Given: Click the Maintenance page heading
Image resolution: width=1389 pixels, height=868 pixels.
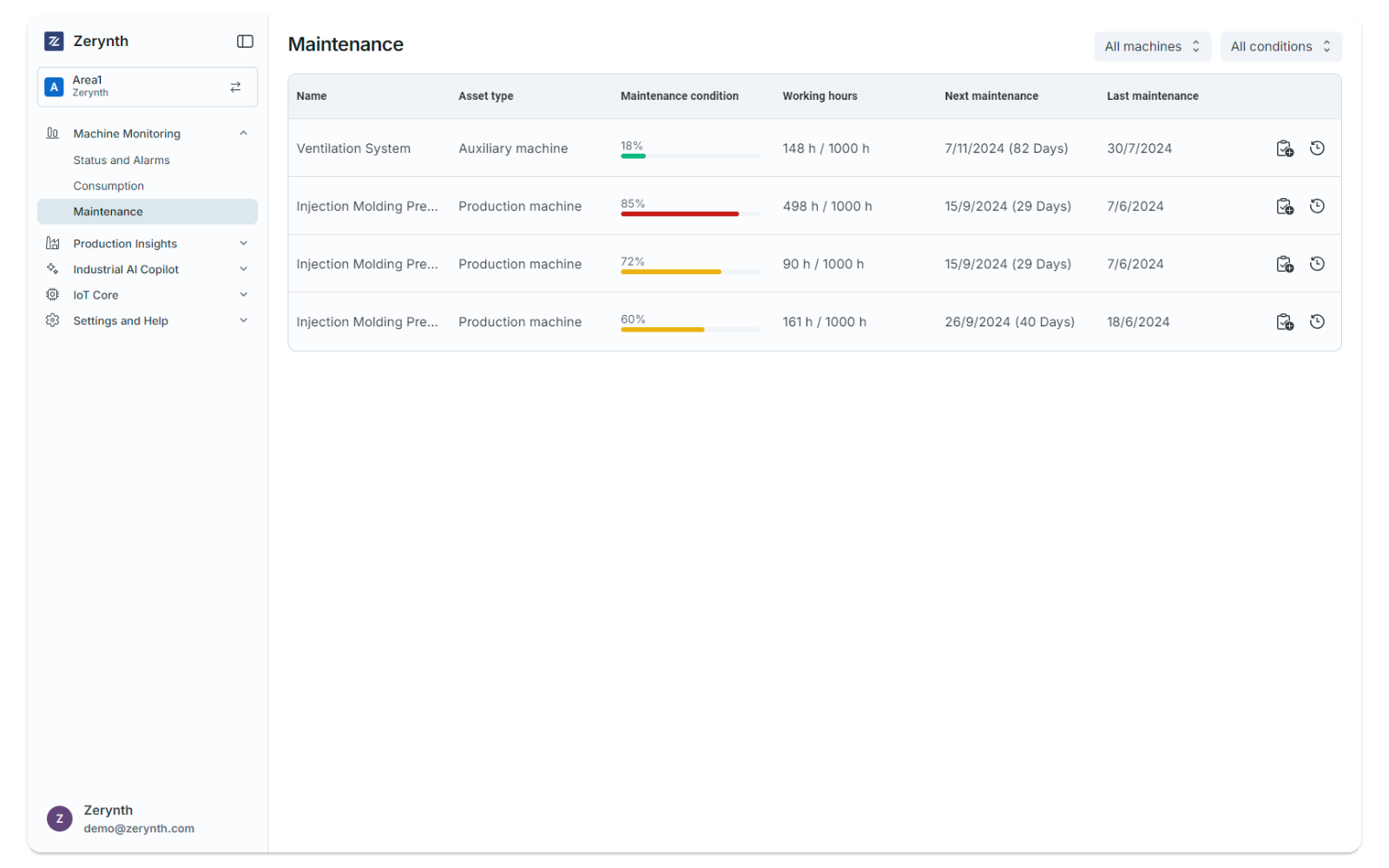Looking at the screenshot, I should (346, 44).
